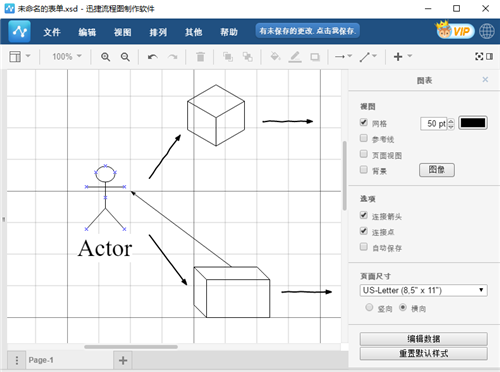Click the 图像 image button
Viewport: 500px width, 372px height.
437,170
